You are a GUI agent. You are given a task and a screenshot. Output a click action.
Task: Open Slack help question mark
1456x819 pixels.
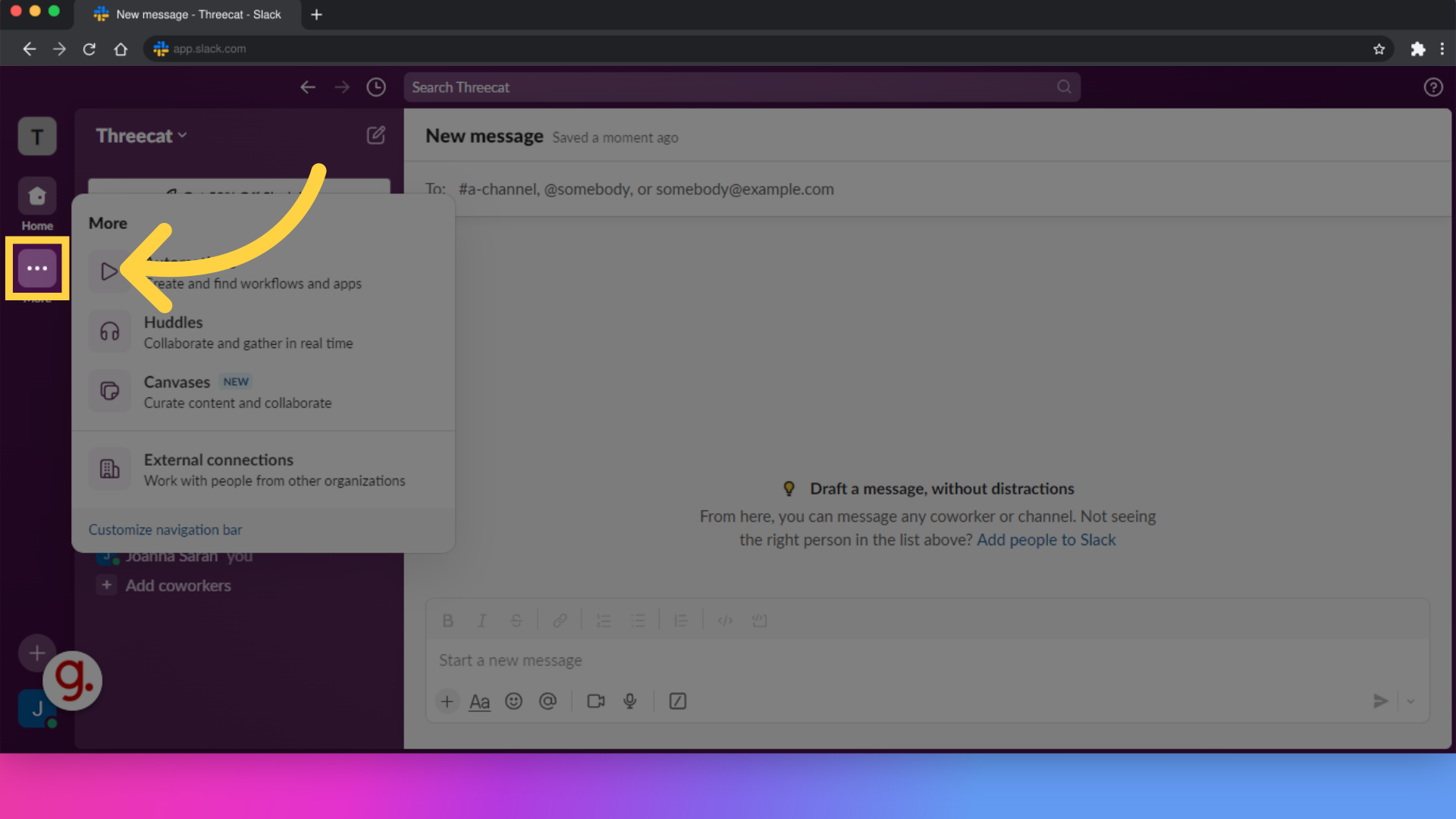[x=1432, y=87]
